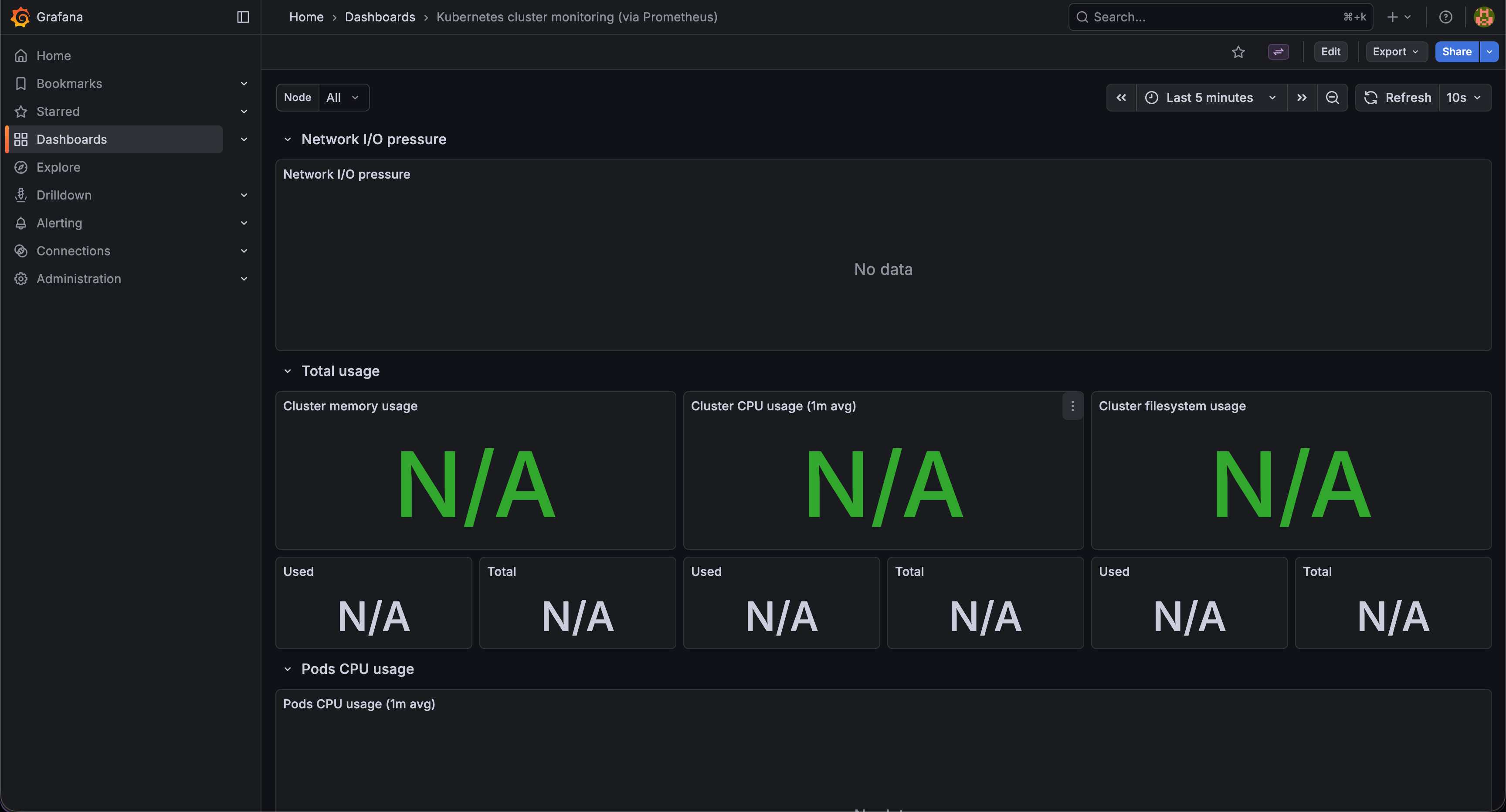Viewport: 1506px width, 812px height.
Task: Expand the Alerting section chevron
Action: pos(244,223)
